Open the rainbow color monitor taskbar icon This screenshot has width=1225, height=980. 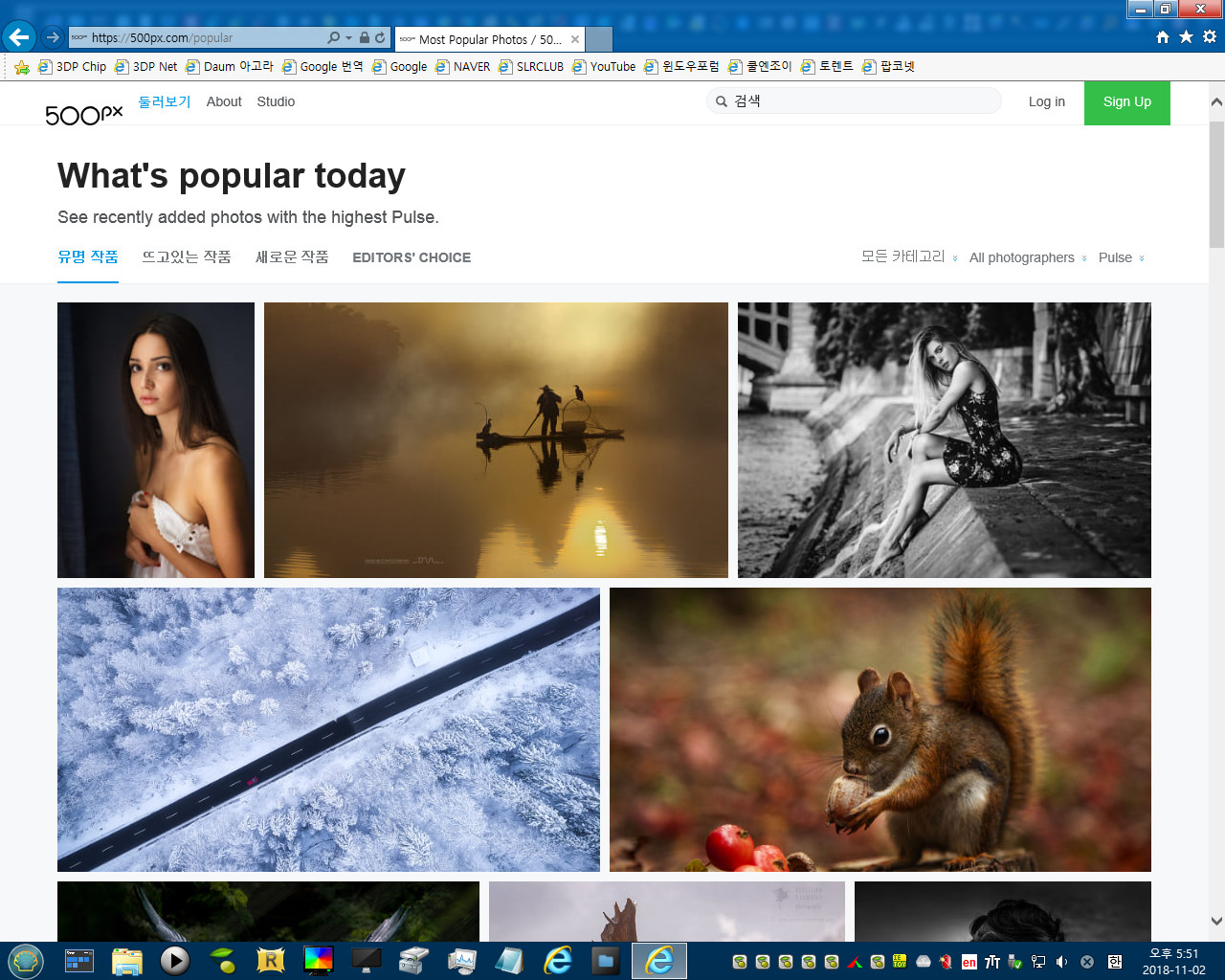(318, 960)
